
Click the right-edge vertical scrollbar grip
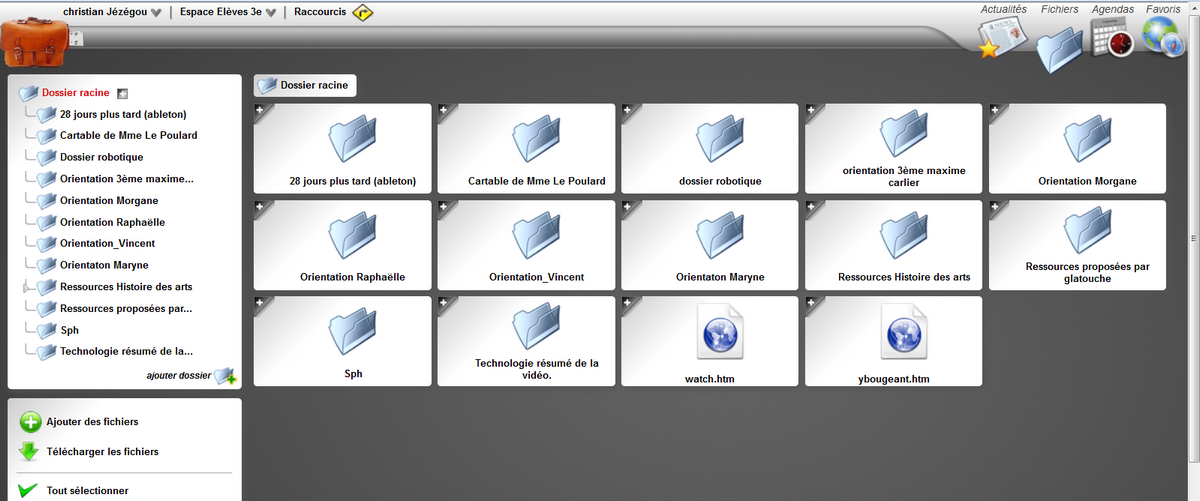[1193, 238]
